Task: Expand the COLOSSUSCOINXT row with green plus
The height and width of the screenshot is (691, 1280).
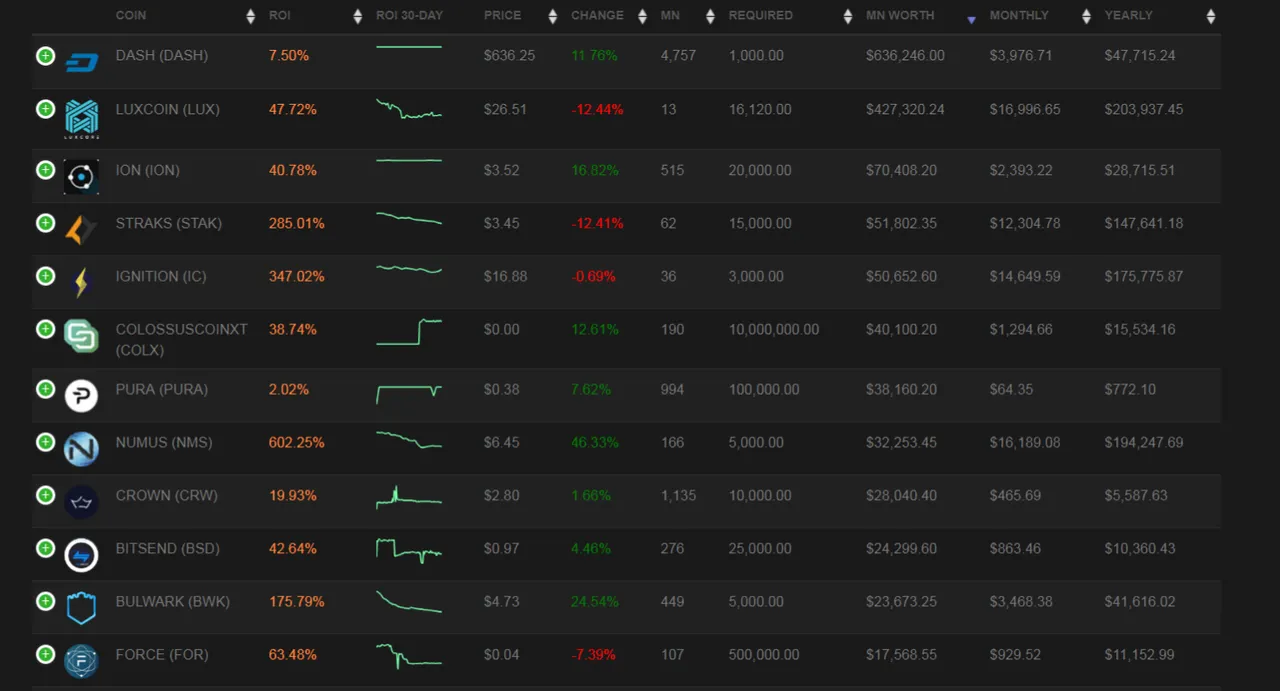Action: (x=45, y=329)
